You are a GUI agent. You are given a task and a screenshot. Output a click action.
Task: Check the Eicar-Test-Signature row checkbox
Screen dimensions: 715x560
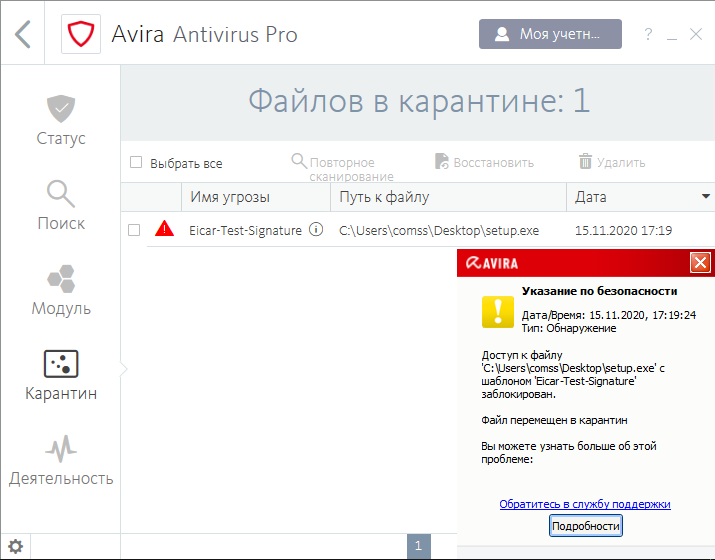134,230
